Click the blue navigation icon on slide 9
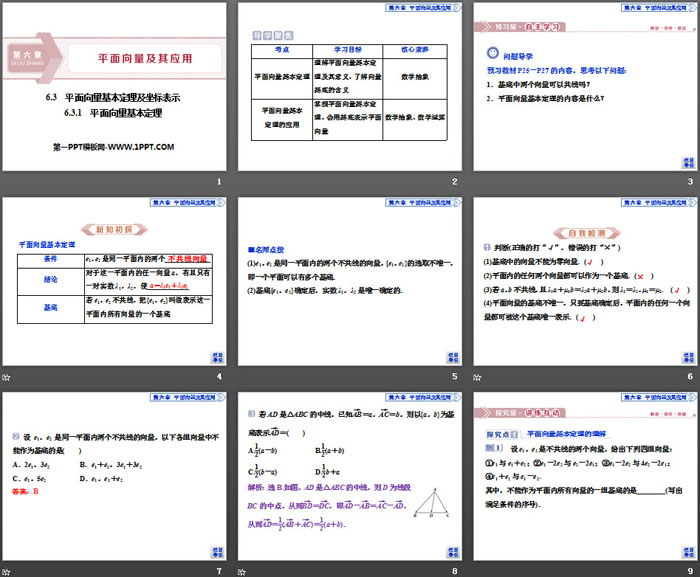The image size is (700, 577). 688,552
